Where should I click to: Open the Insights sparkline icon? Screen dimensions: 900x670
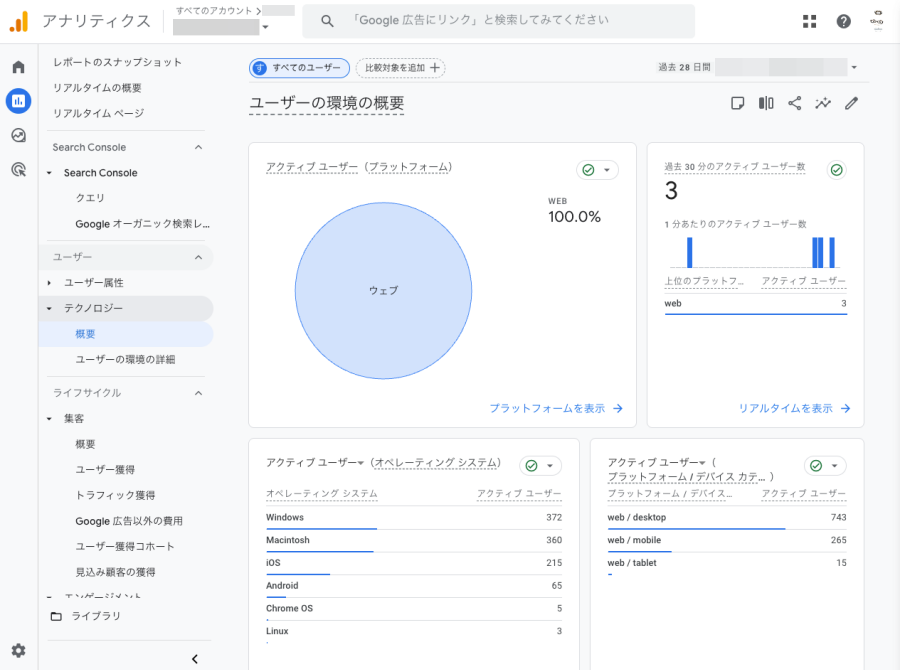[x=823, y=103]
